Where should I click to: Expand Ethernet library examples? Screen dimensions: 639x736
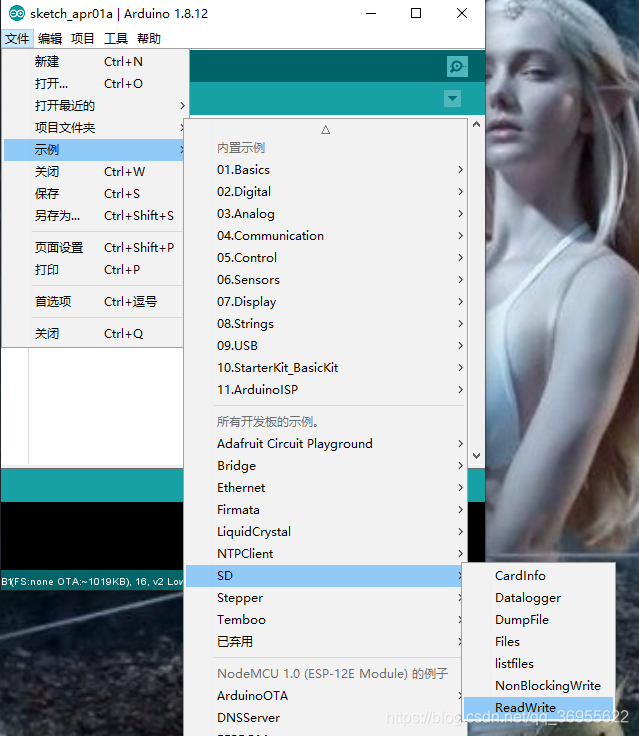pos(326,488)
